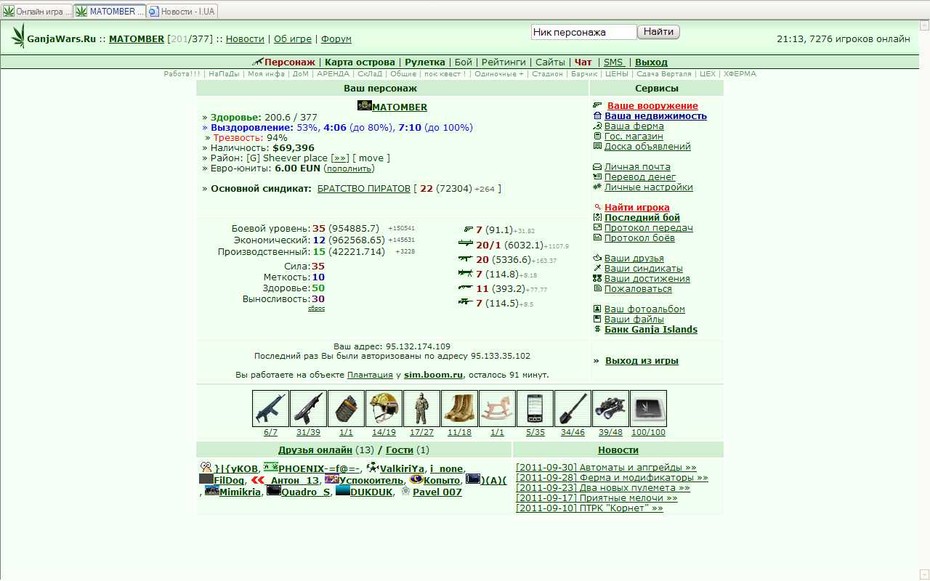Click the red arrows icon beside Антон_13
The width and height of the screenshot is (930, 581).
pyautogui.click(x=257, y=480)
